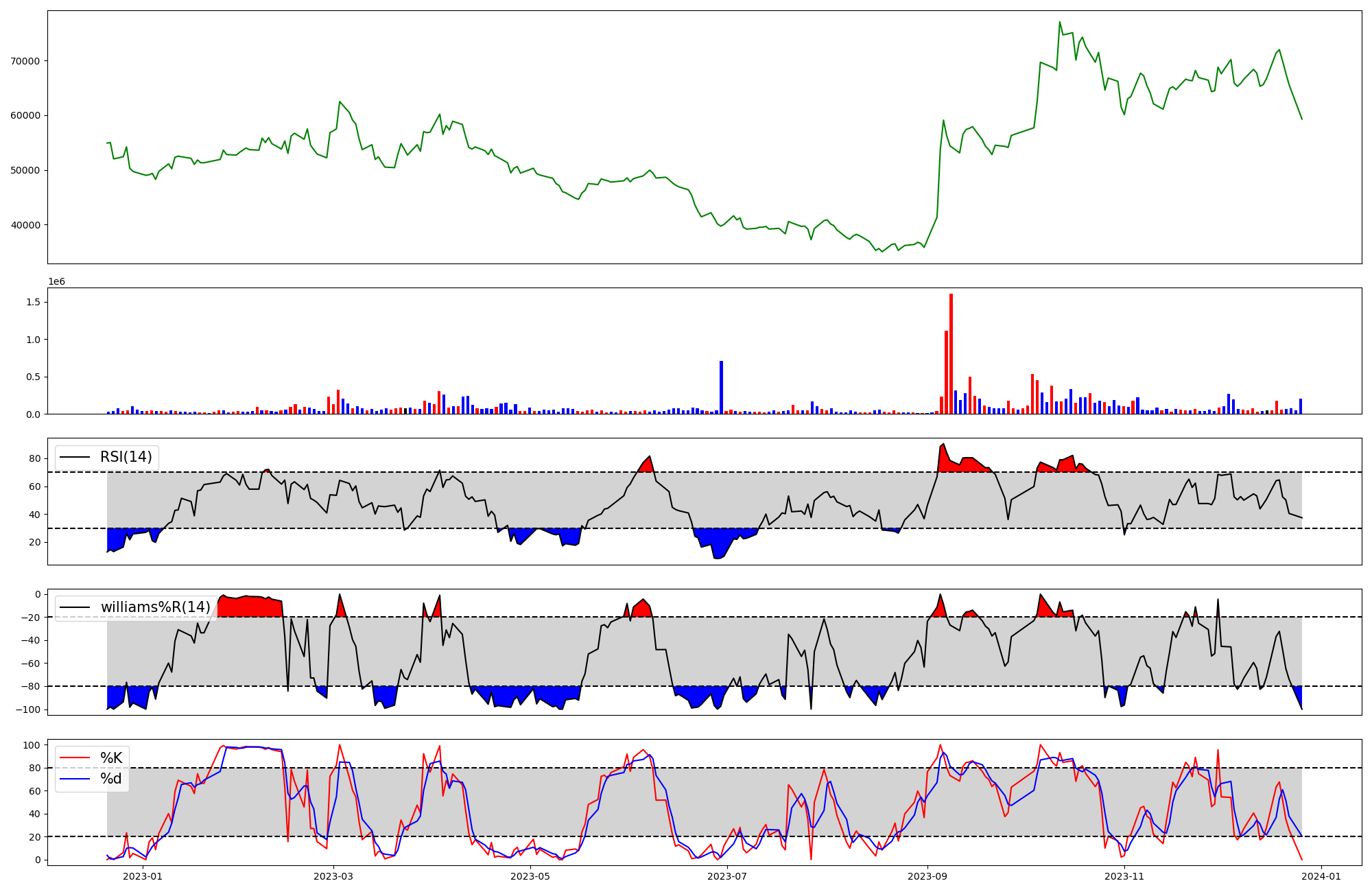
Task: Click the %d legend entry text
Action: point(111,779)
